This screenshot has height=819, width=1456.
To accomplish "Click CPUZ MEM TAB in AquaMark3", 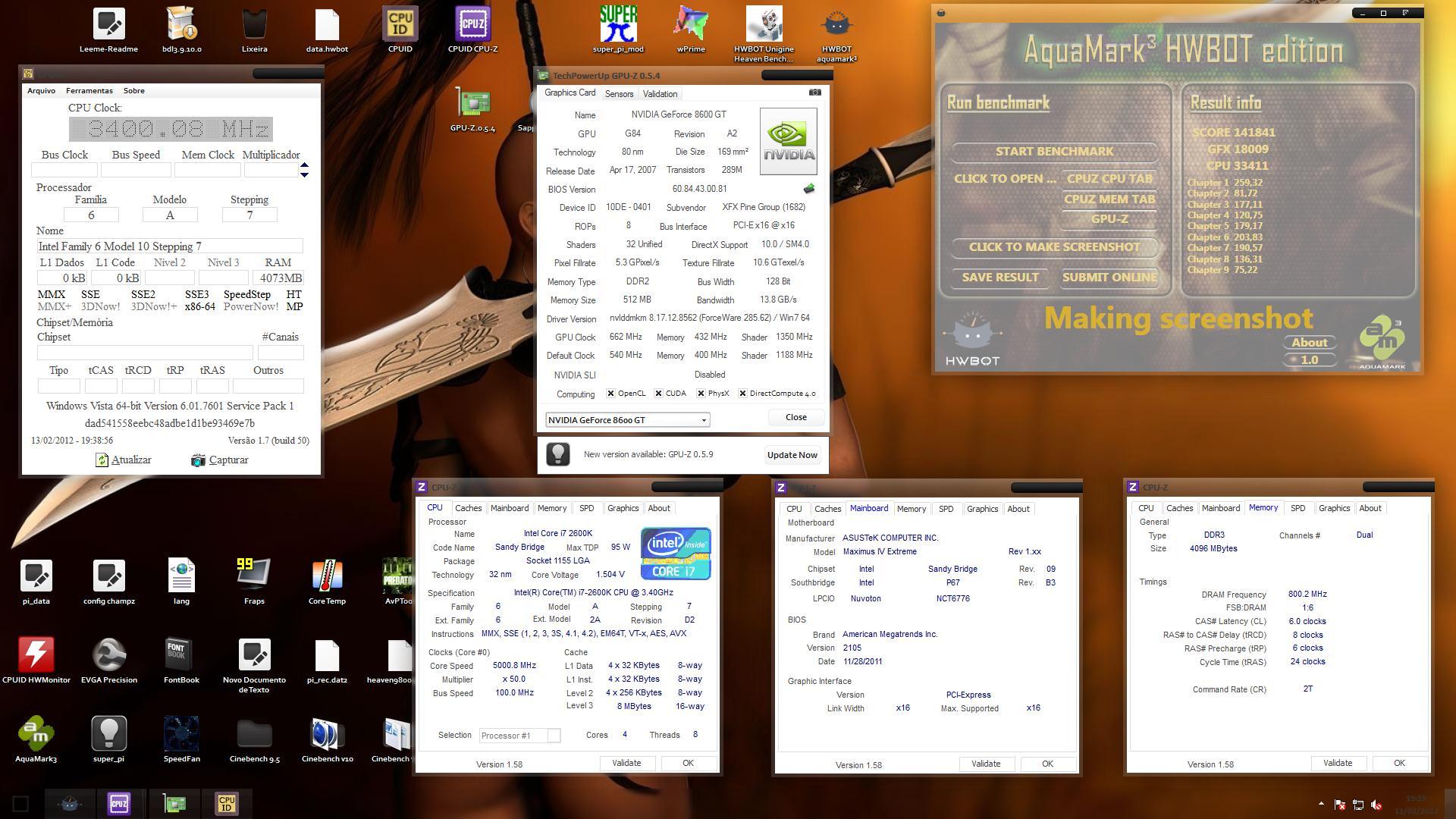I will [1109, 199].
